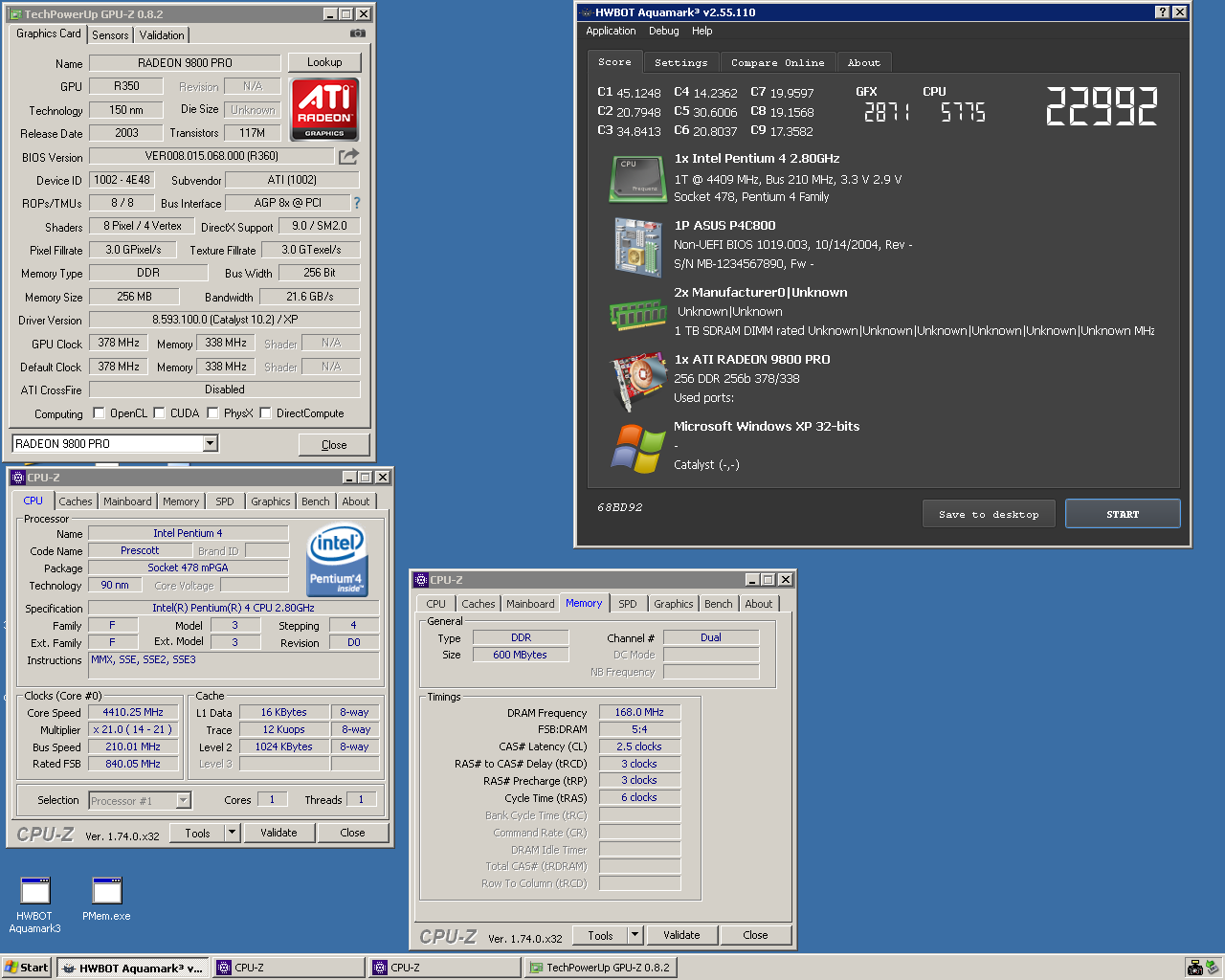Click Validate in CPU-Z Memory window
Viewport: 1225px width, 980px height.
click(681, 935)
